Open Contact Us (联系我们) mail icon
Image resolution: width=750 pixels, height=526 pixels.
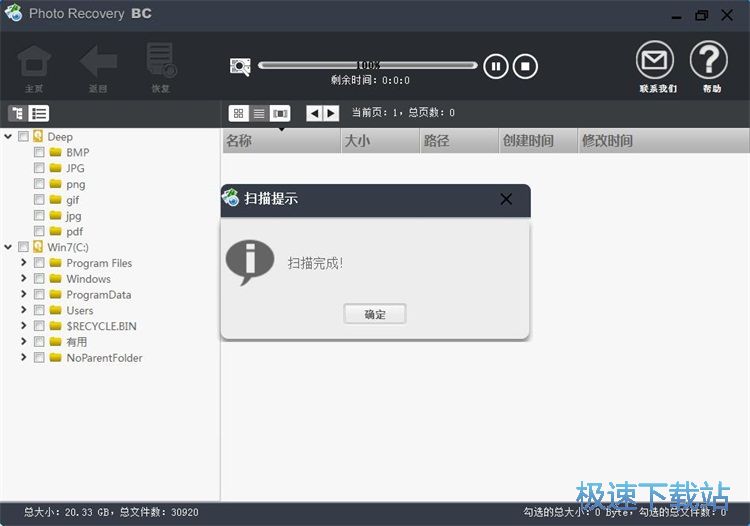coord(655,60)
